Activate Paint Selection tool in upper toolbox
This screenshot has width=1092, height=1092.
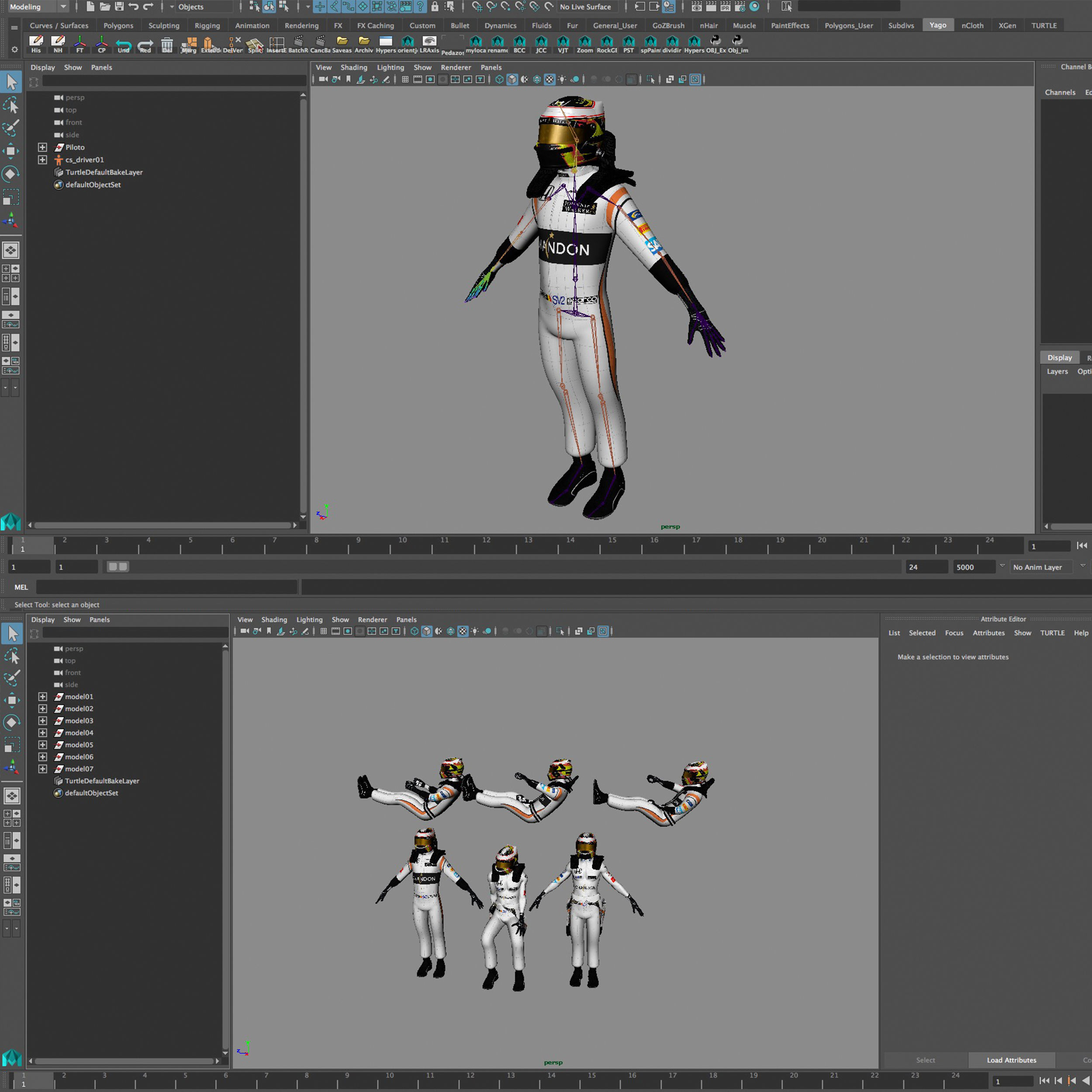pyautogui.click(x=11, y=128)
